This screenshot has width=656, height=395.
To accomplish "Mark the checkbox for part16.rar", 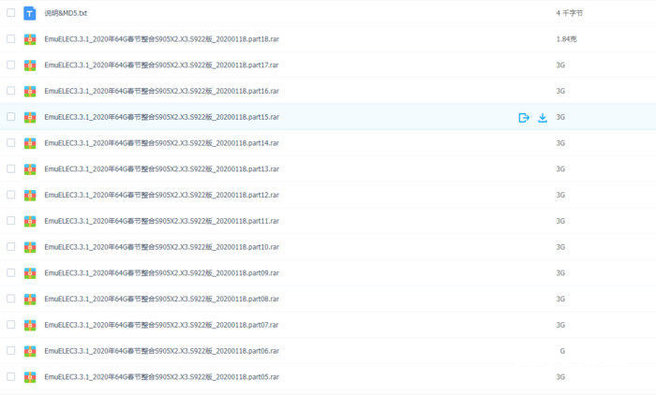I will (11, 90).
